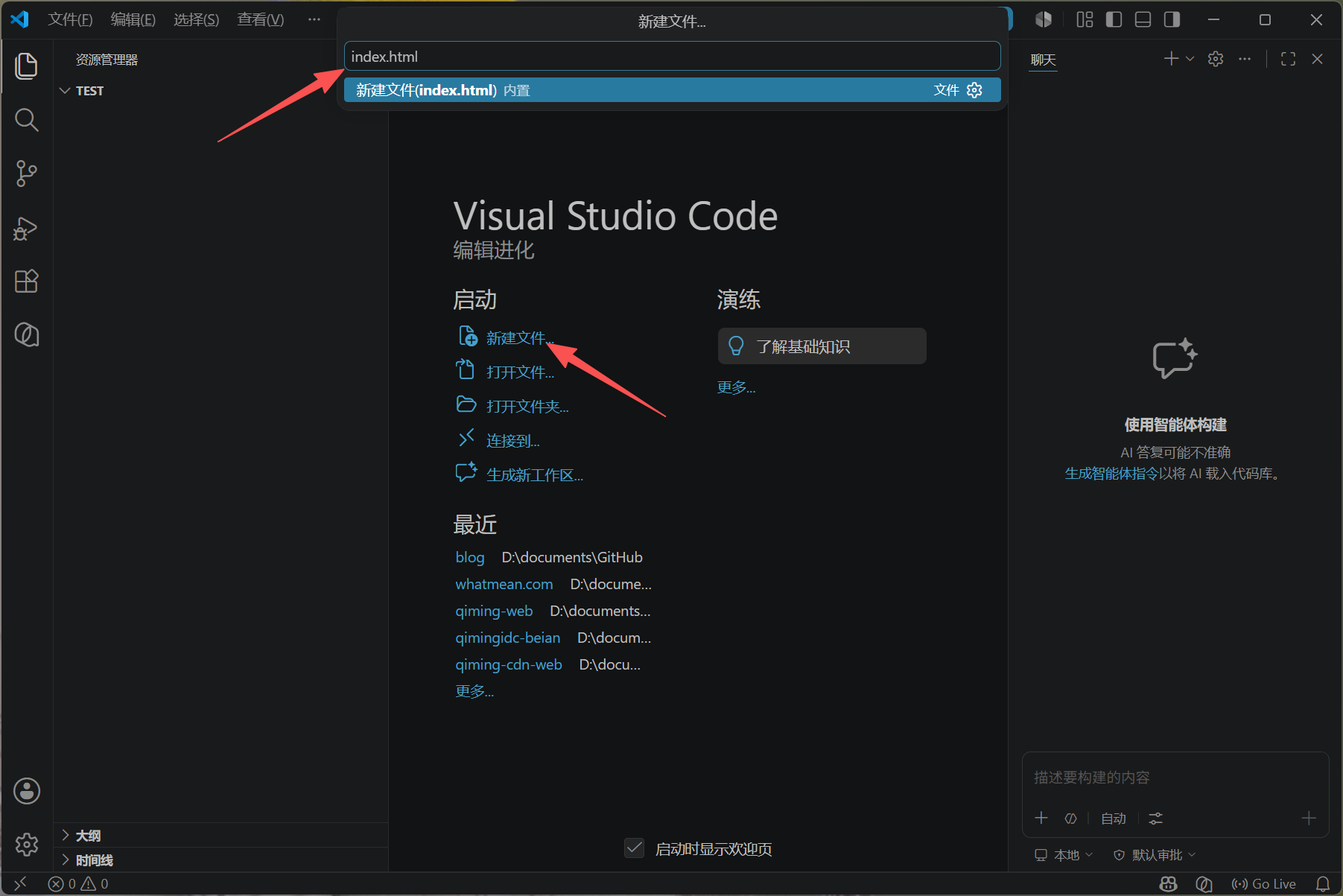Open recent folder blog
Screen dimensions: 1343x896
coord(470,557)
